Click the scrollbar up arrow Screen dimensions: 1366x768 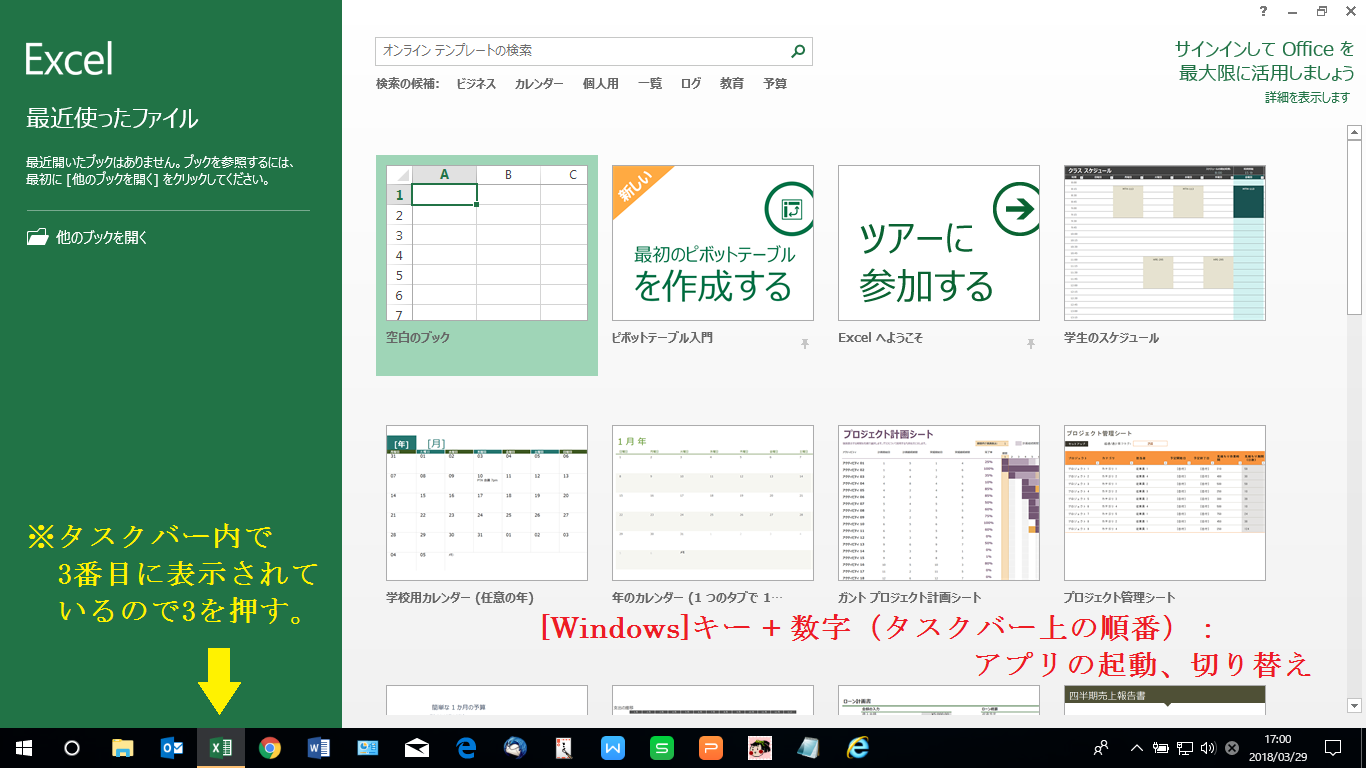click(1355, 131)
